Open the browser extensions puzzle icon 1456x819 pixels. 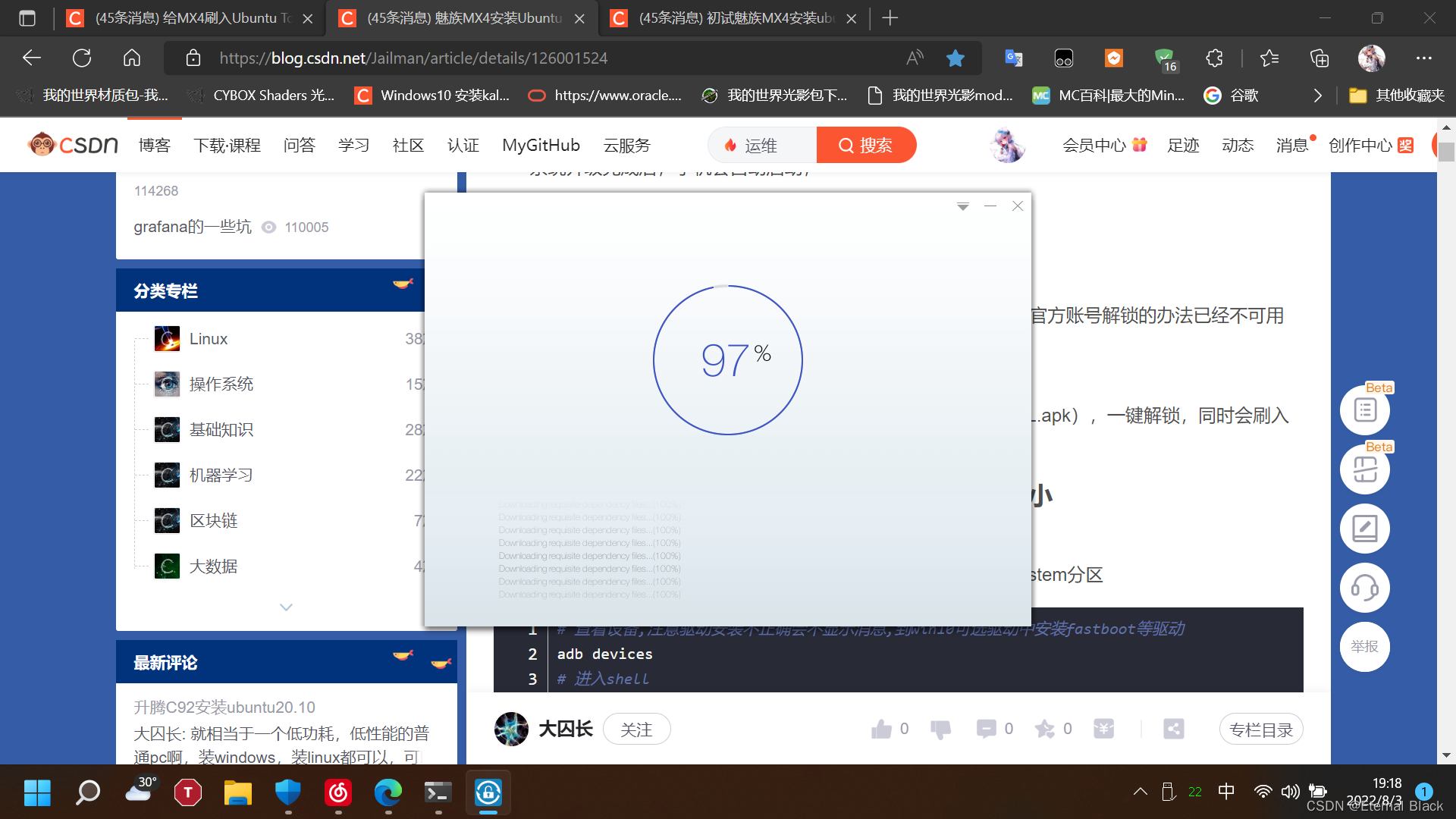tap(1214, 58)
